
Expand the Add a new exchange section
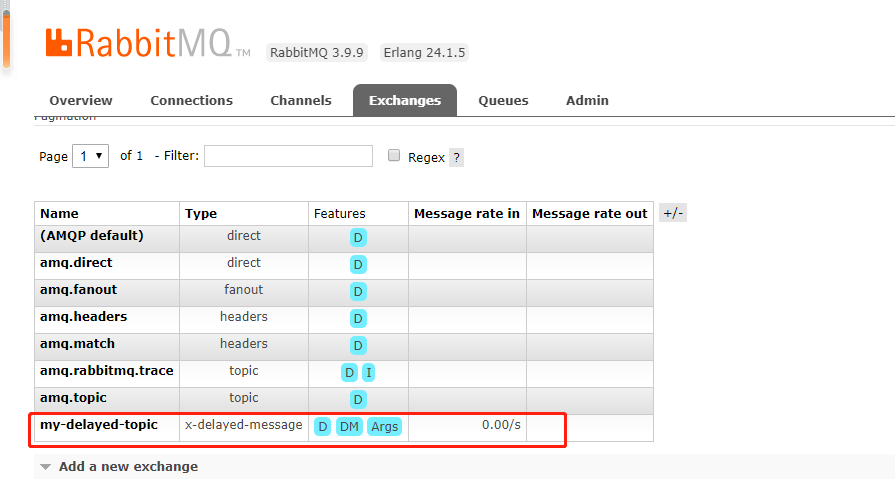128,466
